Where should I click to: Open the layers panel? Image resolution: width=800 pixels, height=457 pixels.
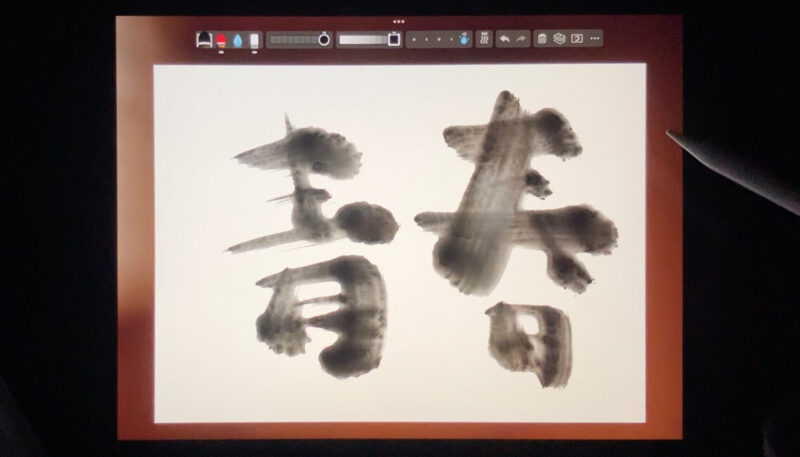(559, 38)
